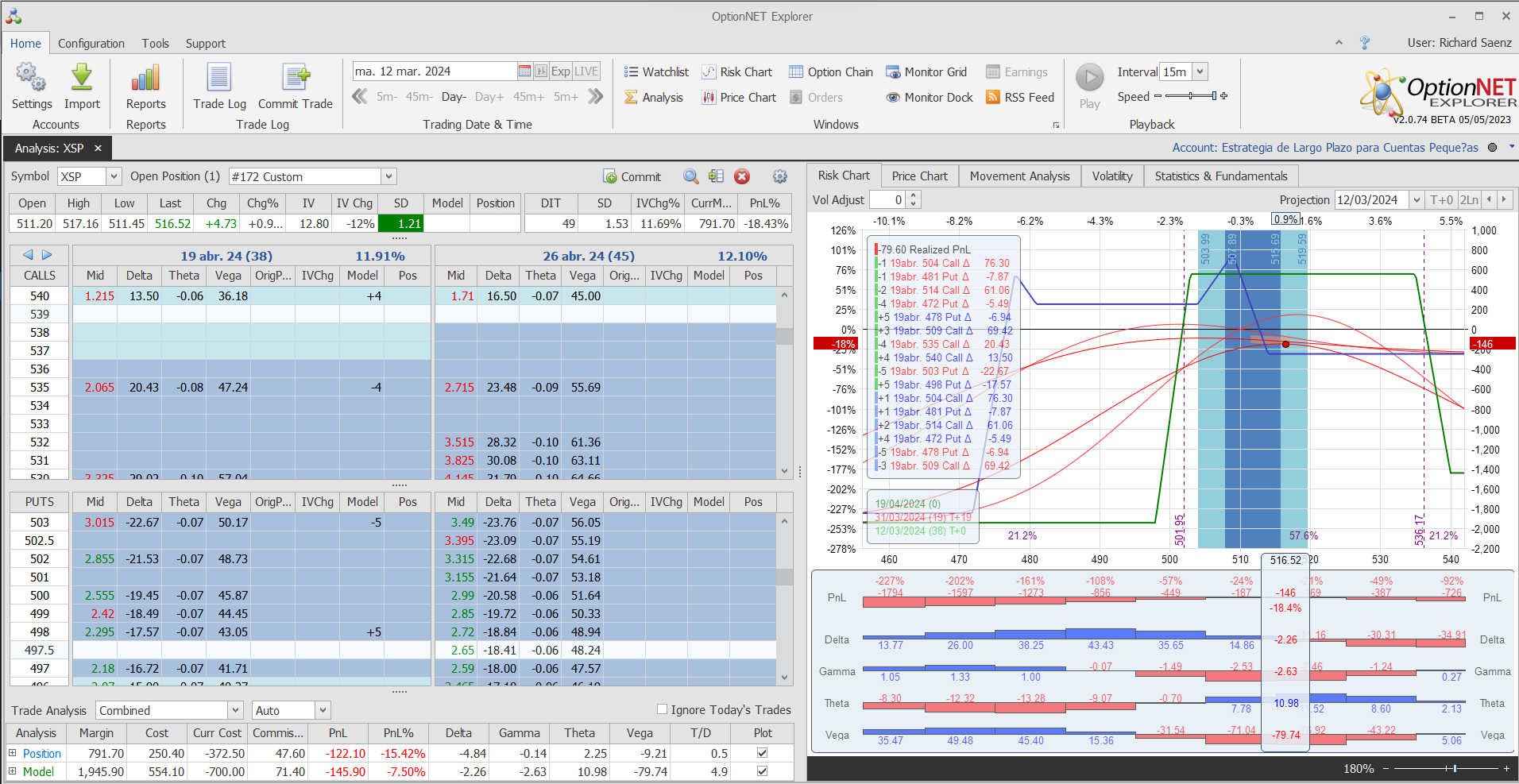Toggle Plot checkbox for Position row
Viewport: 1519px width, 784px height.
point(763,753)
